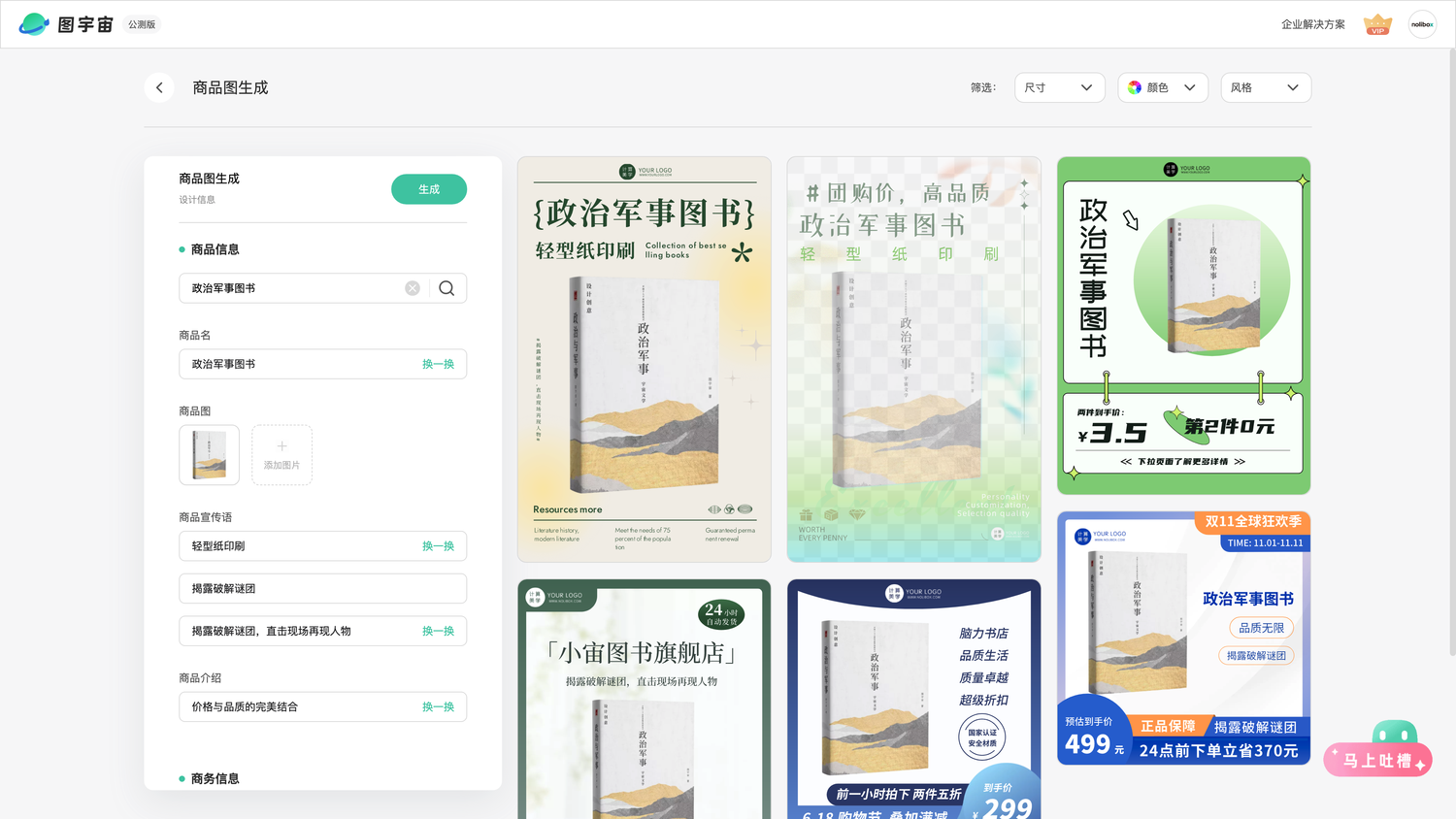Screen dimensions: 1456x819
Task: Focus the 轻型纸印刷 slogan field
Action: pos(322,546)
